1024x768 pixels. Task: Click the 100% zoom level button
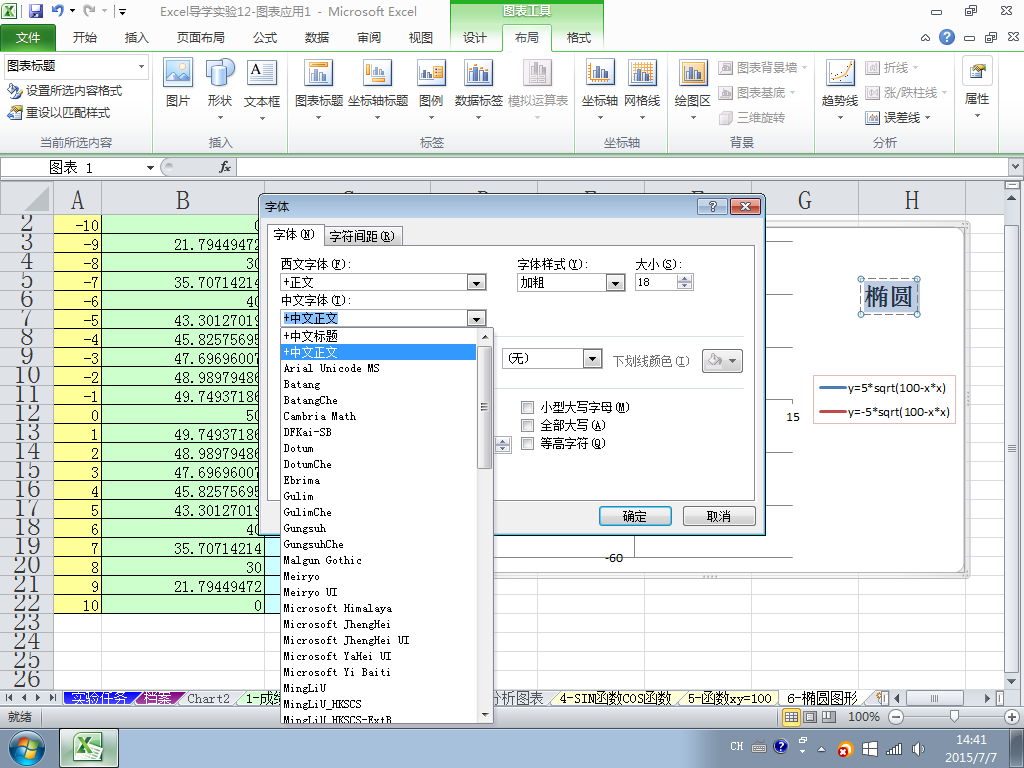pyautogui.click(x=864, y=716)
